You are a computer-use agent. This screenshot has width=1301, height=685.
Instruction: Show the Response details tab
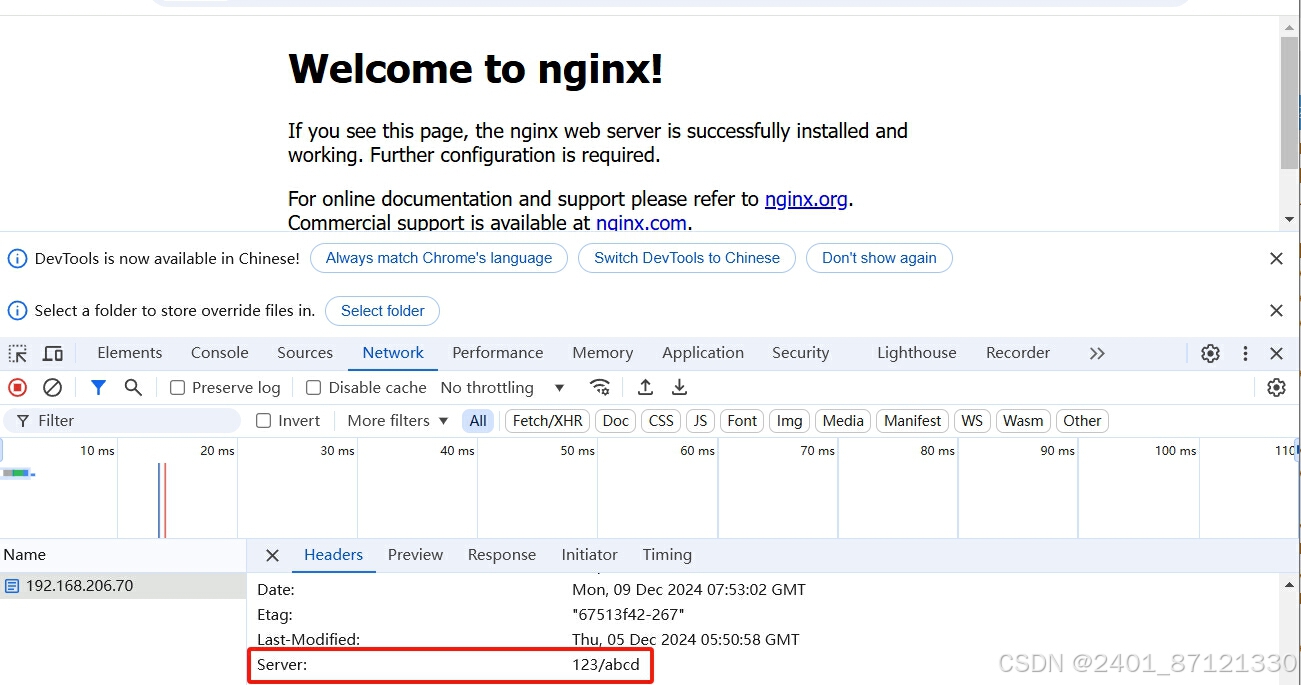click(502, 555)
